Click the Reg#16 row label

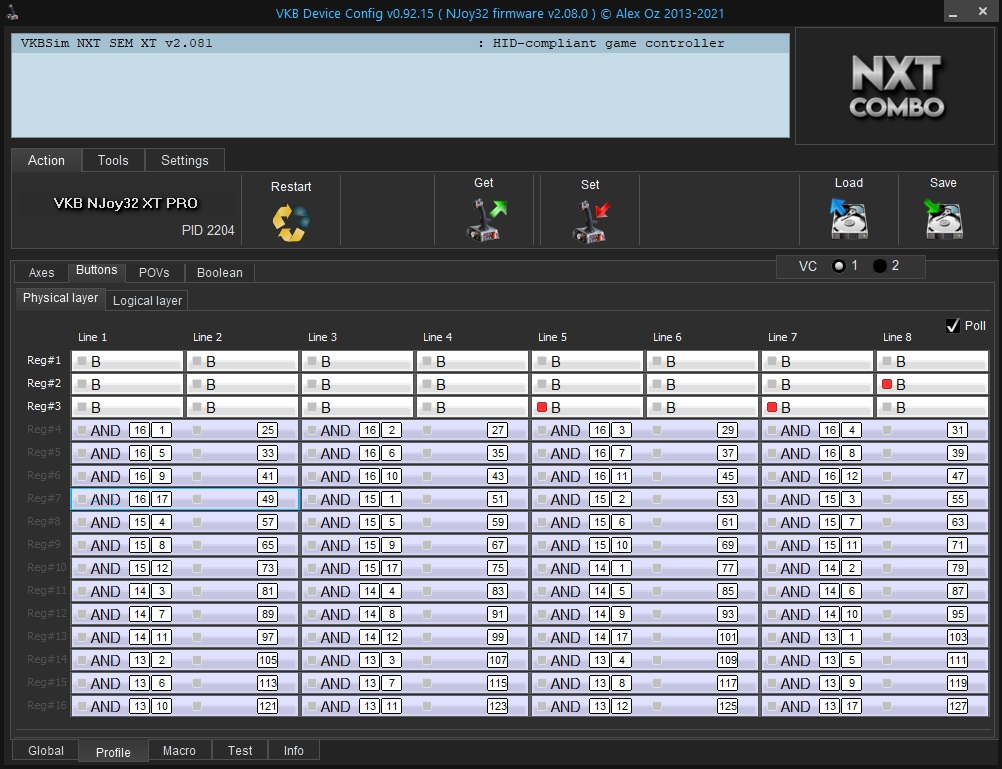[x=47, y=706]
